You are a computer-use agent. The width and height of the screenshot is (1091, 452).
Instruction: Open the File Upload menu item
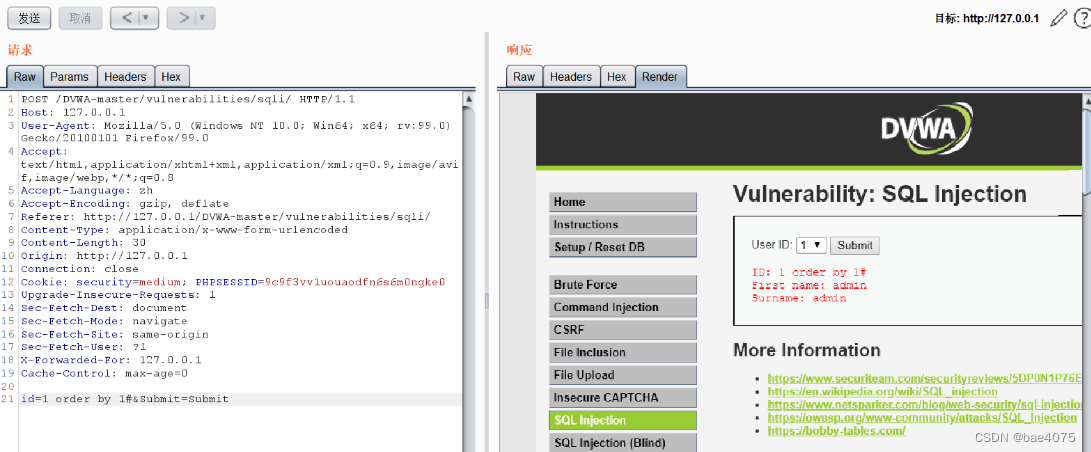click(623, 375)
